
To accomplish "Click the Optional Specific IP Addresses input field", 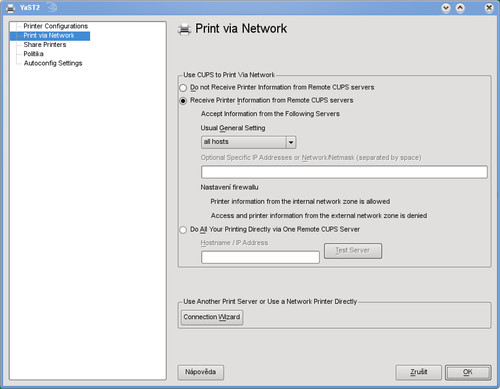I will click(344, 172).
